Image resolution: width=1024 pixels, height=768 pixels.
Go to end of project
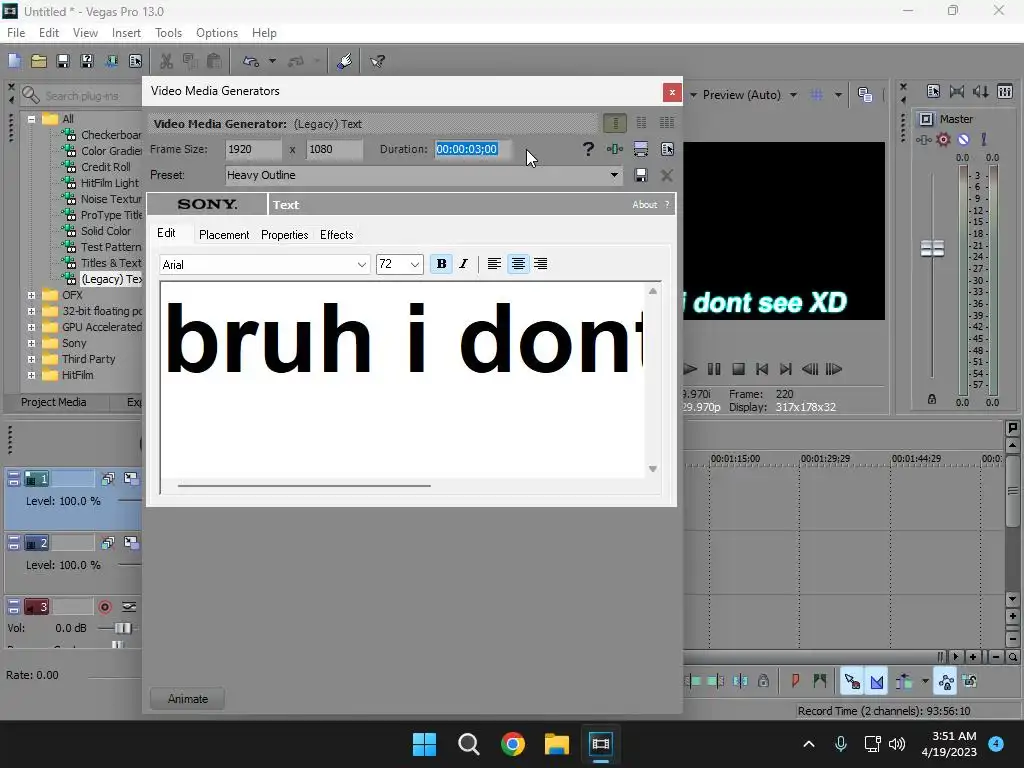786,369
